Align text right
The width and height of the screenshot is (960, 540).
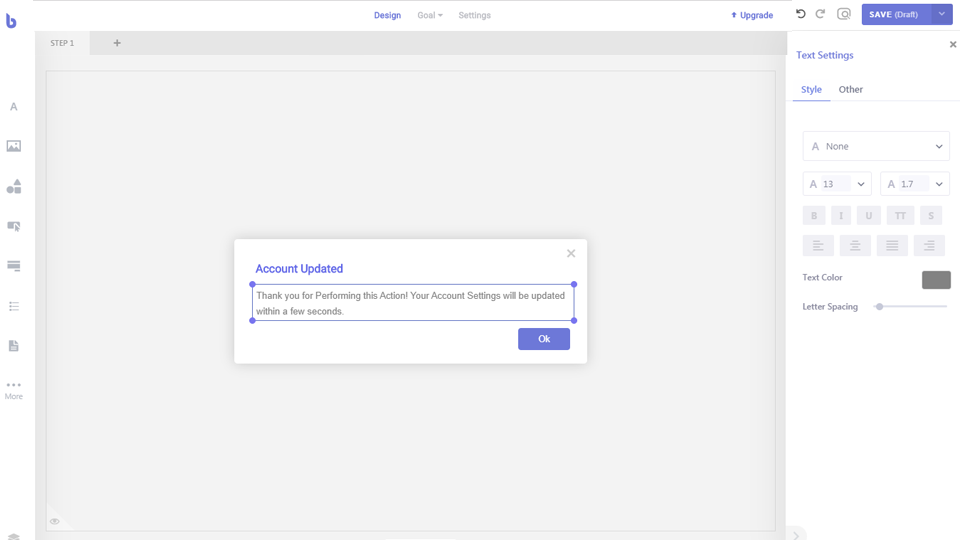click(929, 246)
